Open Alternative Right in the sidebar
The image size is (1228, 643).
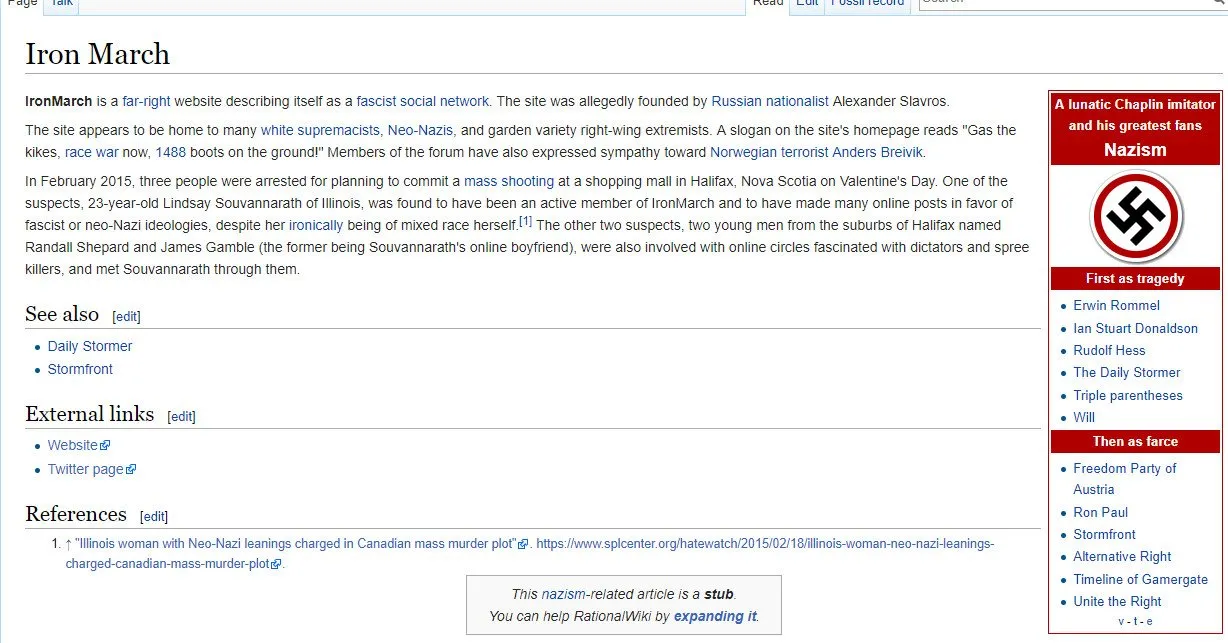pyautogui.click(x=1123, y=556)
